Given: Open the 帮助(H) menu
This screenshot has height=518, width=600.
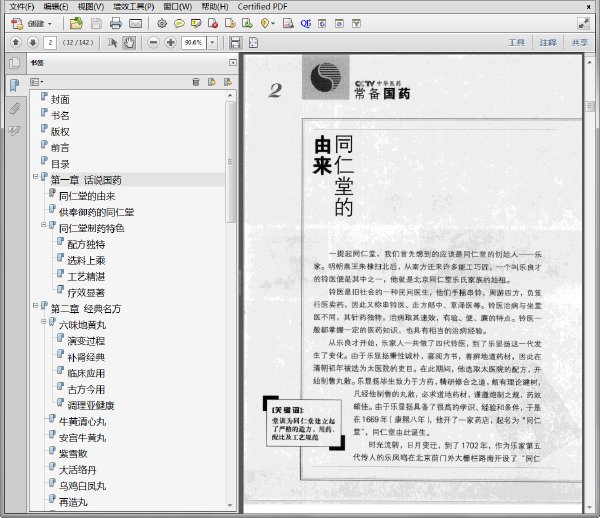Looking at the screenshot, I should [x=215, y=7].
